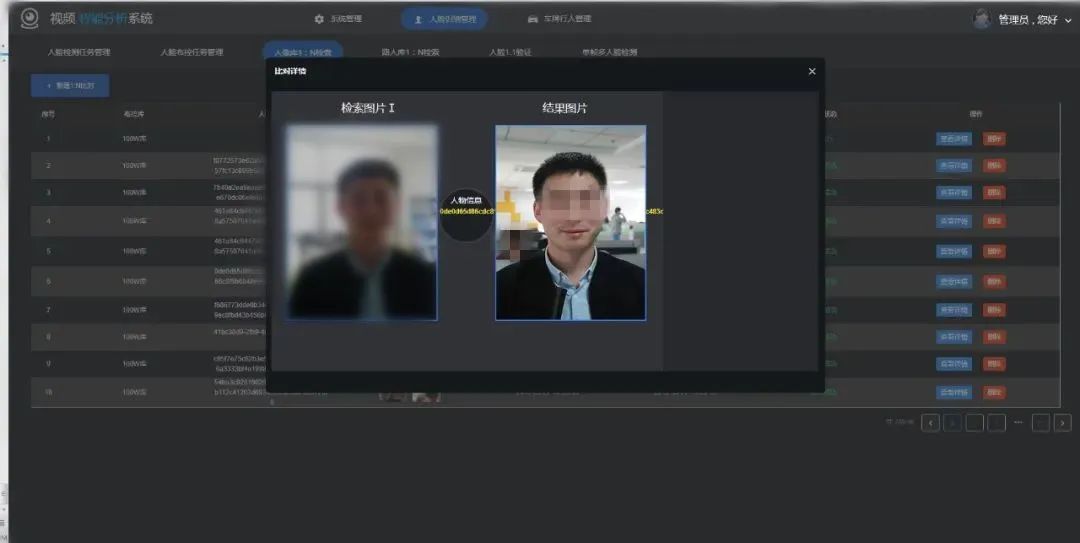
Task: Click the car icon beside 车牌行人管理
Action: tap(533, 19)
